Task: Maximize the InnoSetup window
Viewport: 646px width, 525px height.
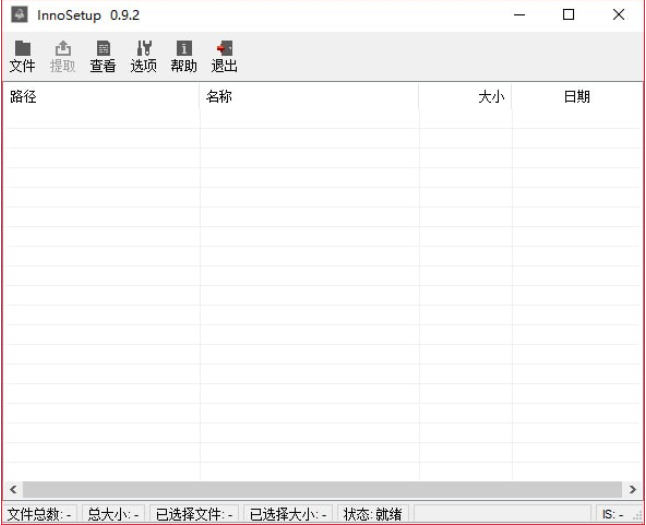Action: coord(569,15)
